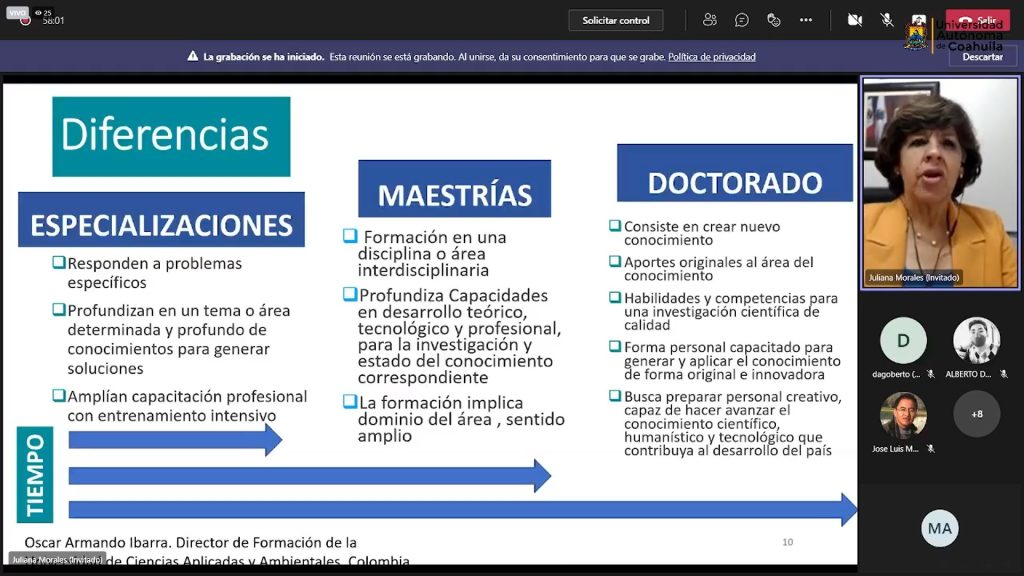Open the three-dots more actions menu
Image resolution: width=1024 pixels, height=576 pixels.
[x=806, y=20]
